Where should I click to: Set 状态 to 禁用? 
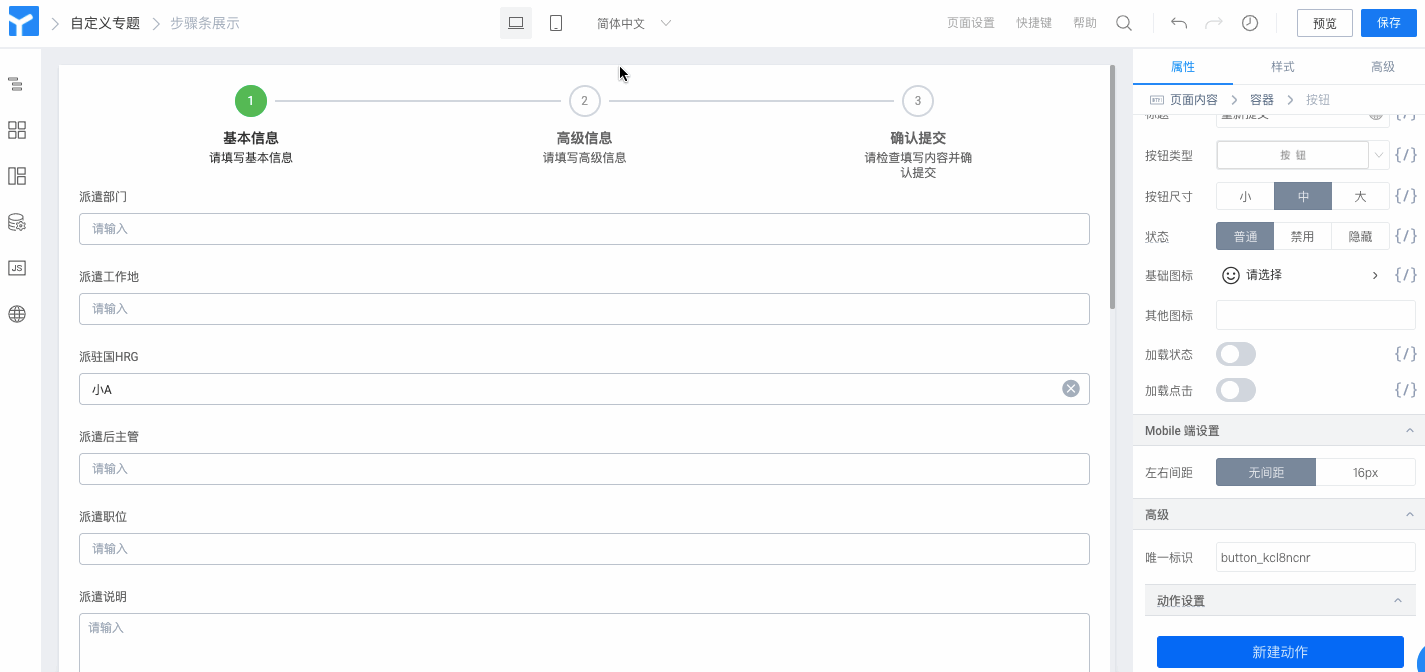pos(1303,236)
